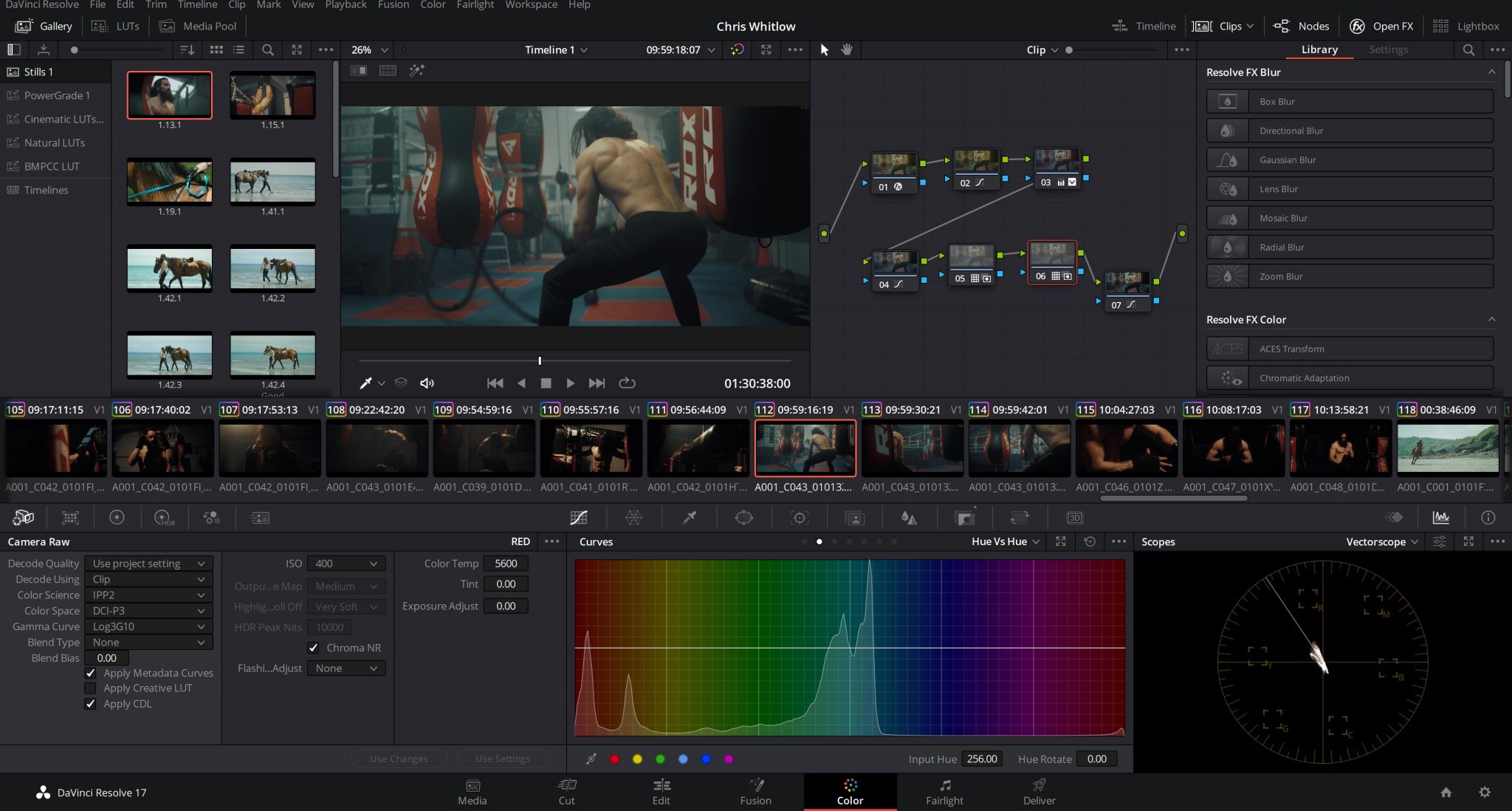Screen dimensions: 1512x811
Task: Open the Power Windows palette
Action: click(743, 517)
